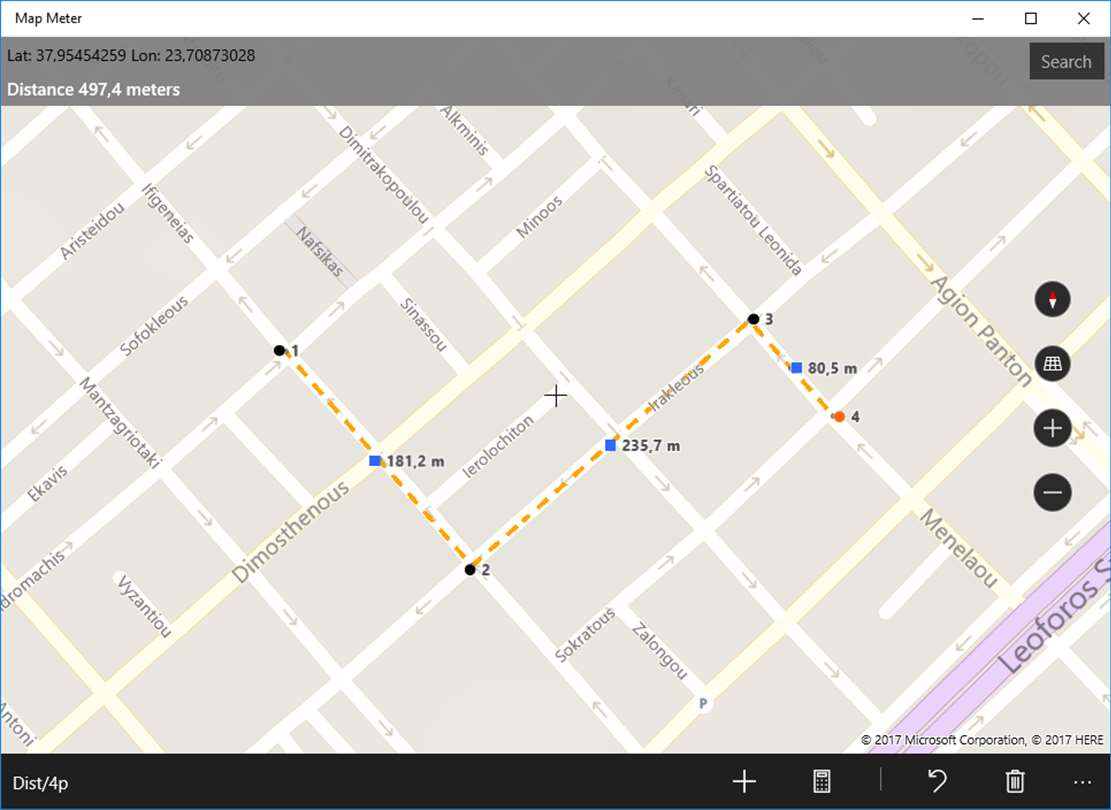Click the Dist/4p mode label
Image resolution: width=1111 pixels, height=810 pixels.
coord(40,783)
